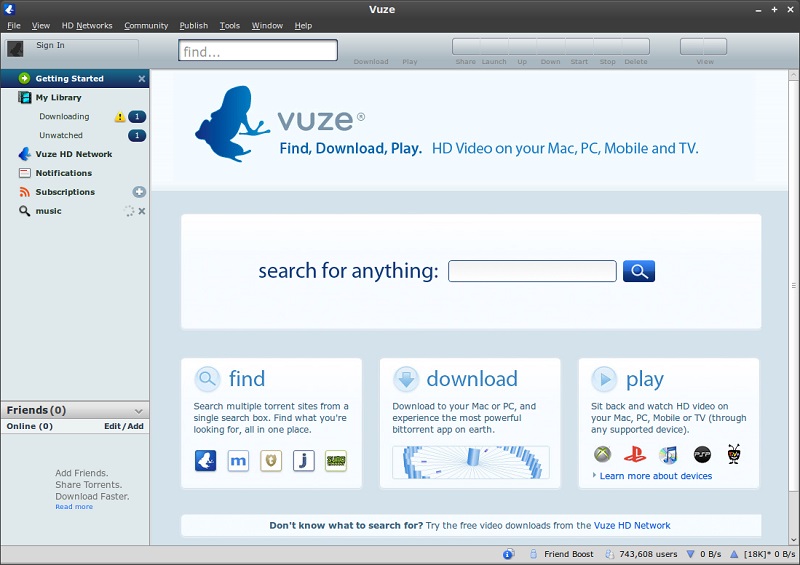The width and height of the screenshot is (800, 565).
Task: Click the blue magnifier search button
Action: click(x=638, y=271)
